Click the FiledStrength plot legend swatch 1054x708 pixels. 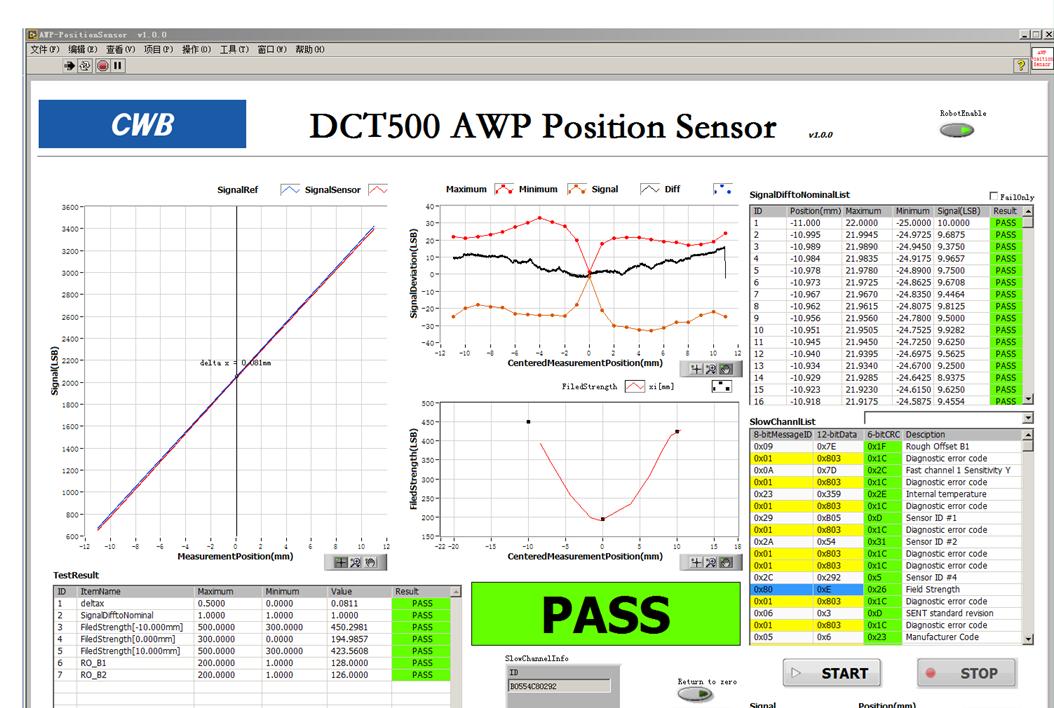click(x=635, y=387)
